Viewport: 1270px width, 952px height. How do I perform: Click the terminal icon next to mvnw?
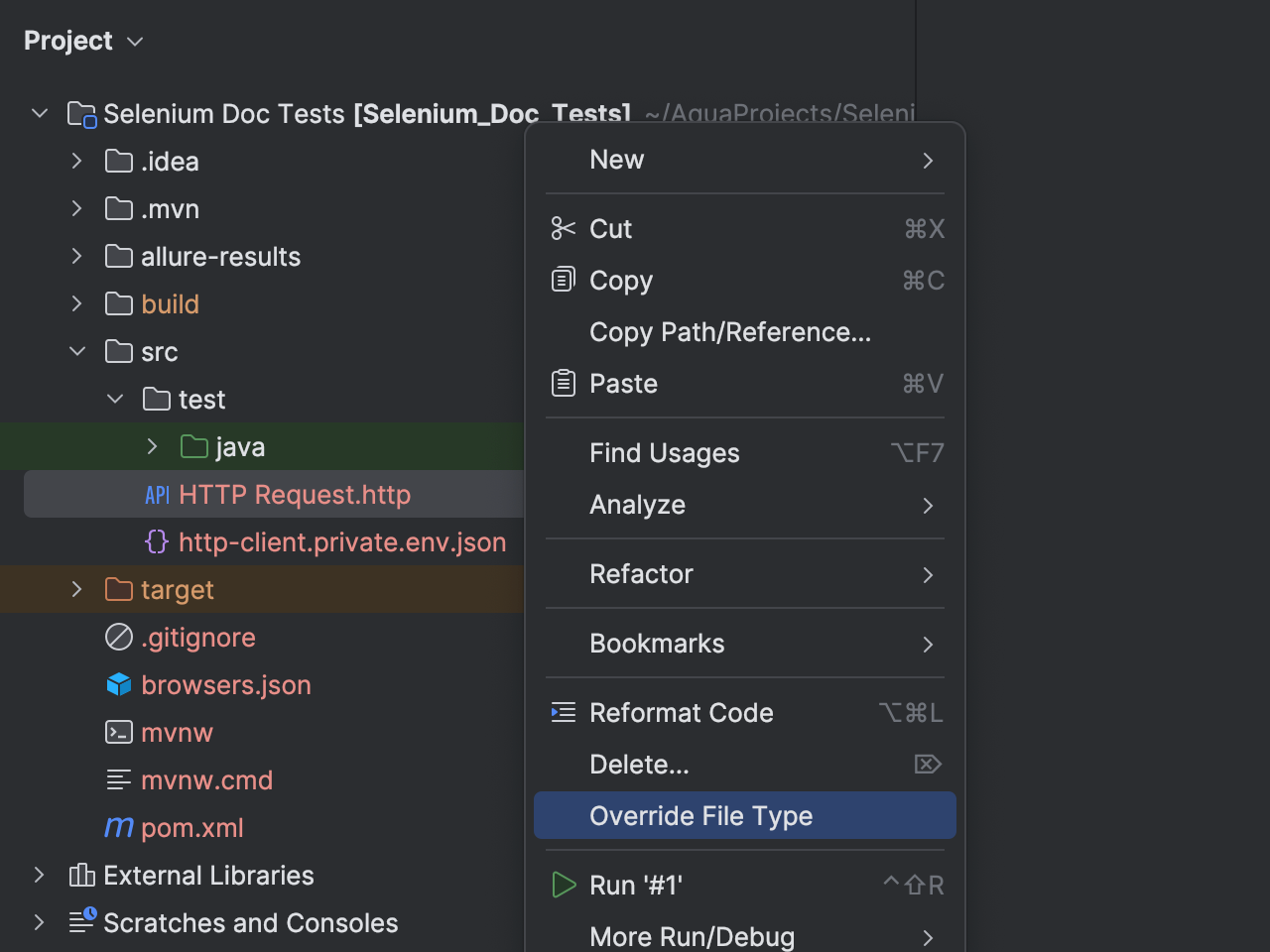119,732
